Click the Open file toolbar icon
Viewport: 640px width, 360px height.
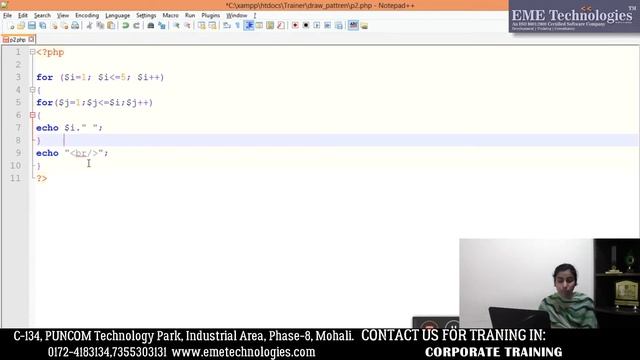(21, 26)
